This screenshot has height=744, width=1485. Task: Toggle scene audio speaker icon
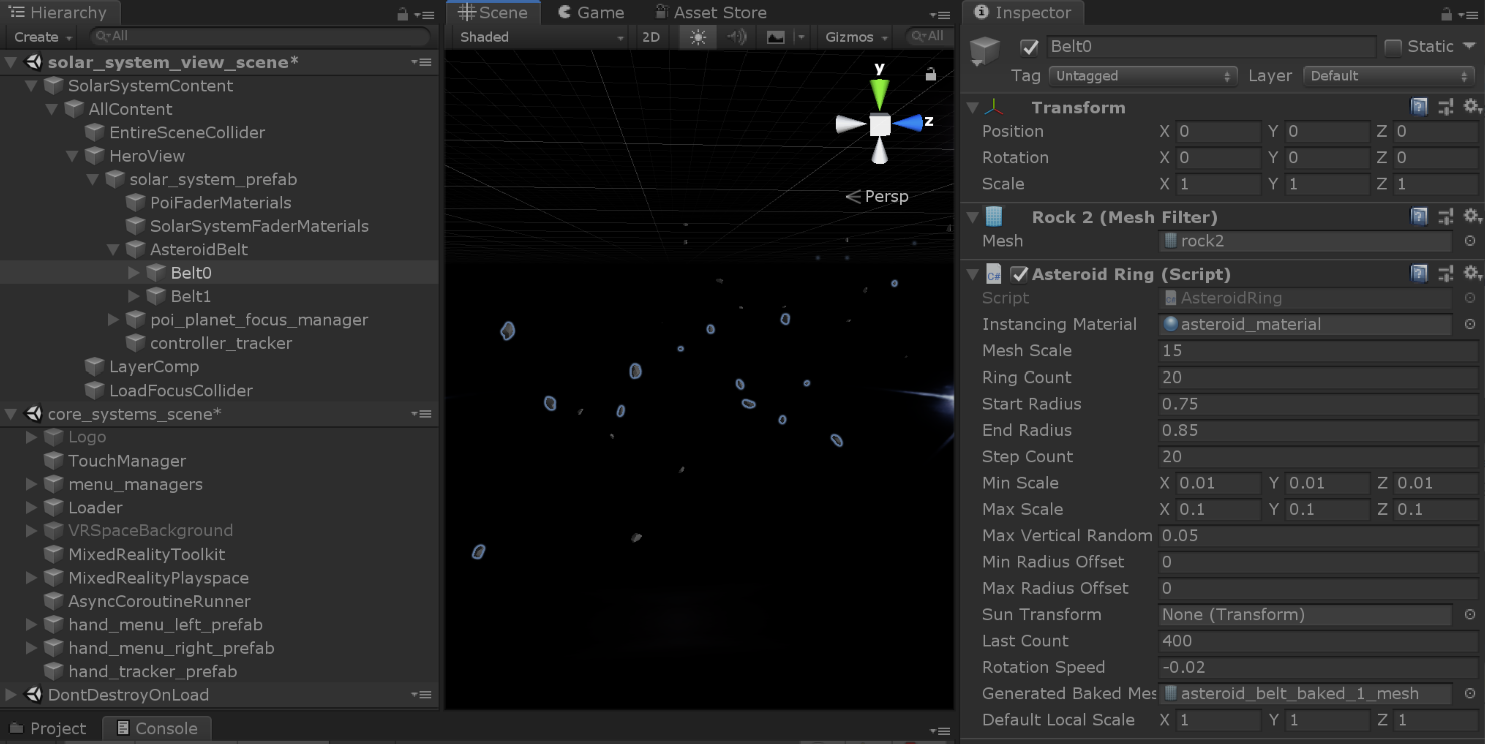(x=737, y=37)
